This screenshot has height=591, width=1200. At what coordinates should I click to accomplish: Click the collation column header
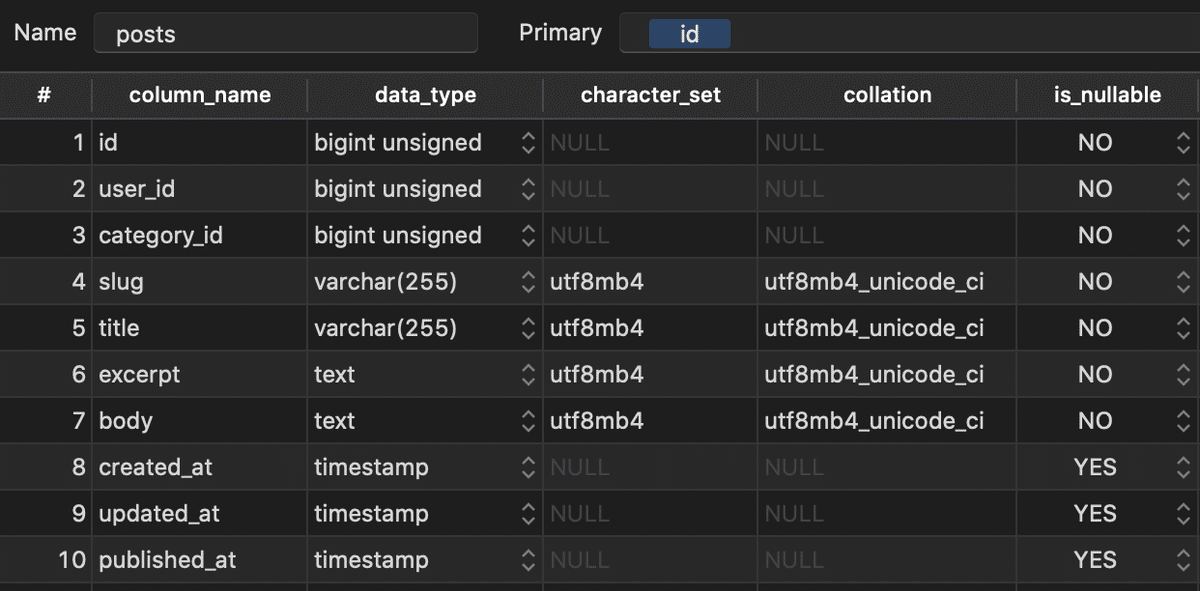[x=887, y=95]
